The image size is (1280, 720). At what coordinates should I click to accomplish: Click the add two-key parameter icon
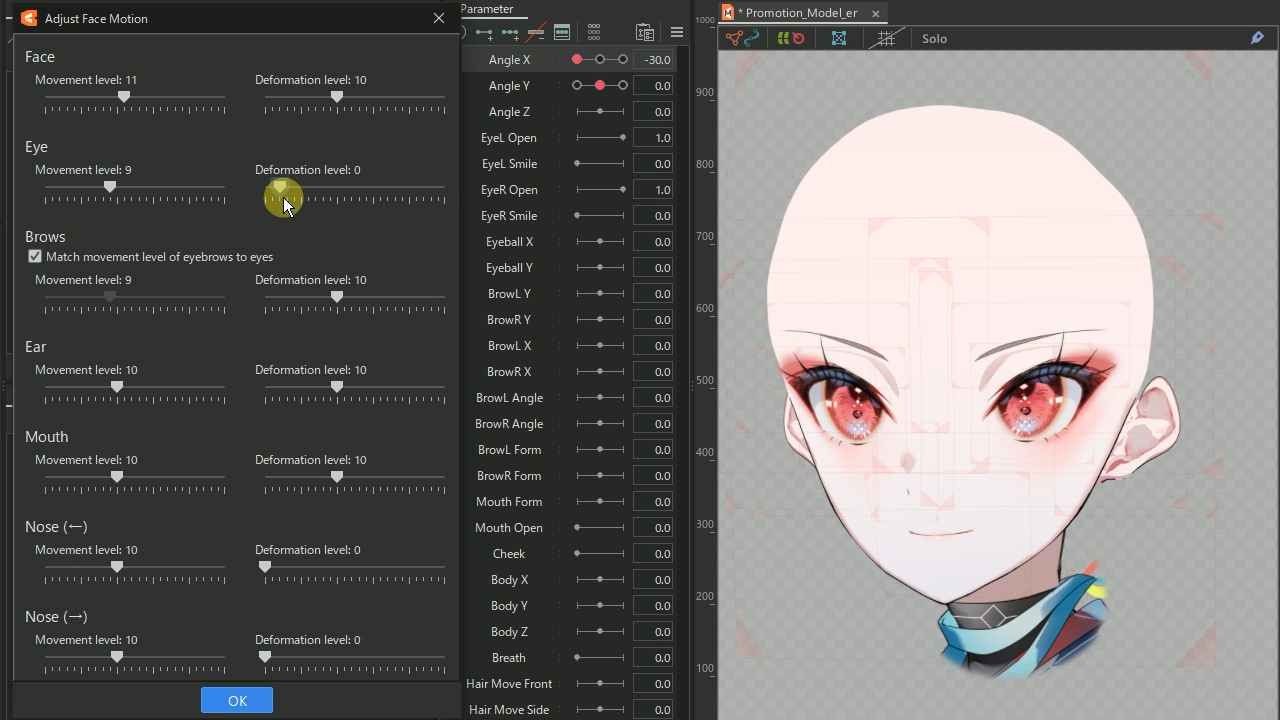pyautogui.click(x=484, y=32)
